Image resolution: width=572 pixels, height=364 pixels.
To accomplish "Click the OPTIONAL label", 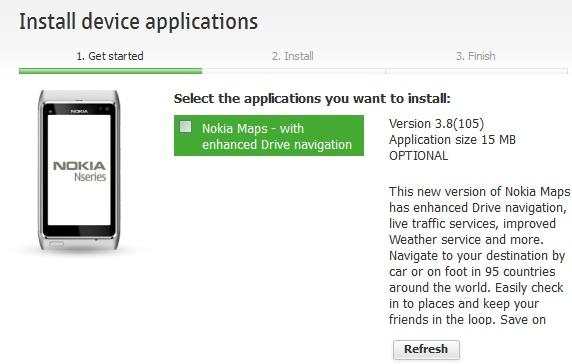I will pos(418,156).
